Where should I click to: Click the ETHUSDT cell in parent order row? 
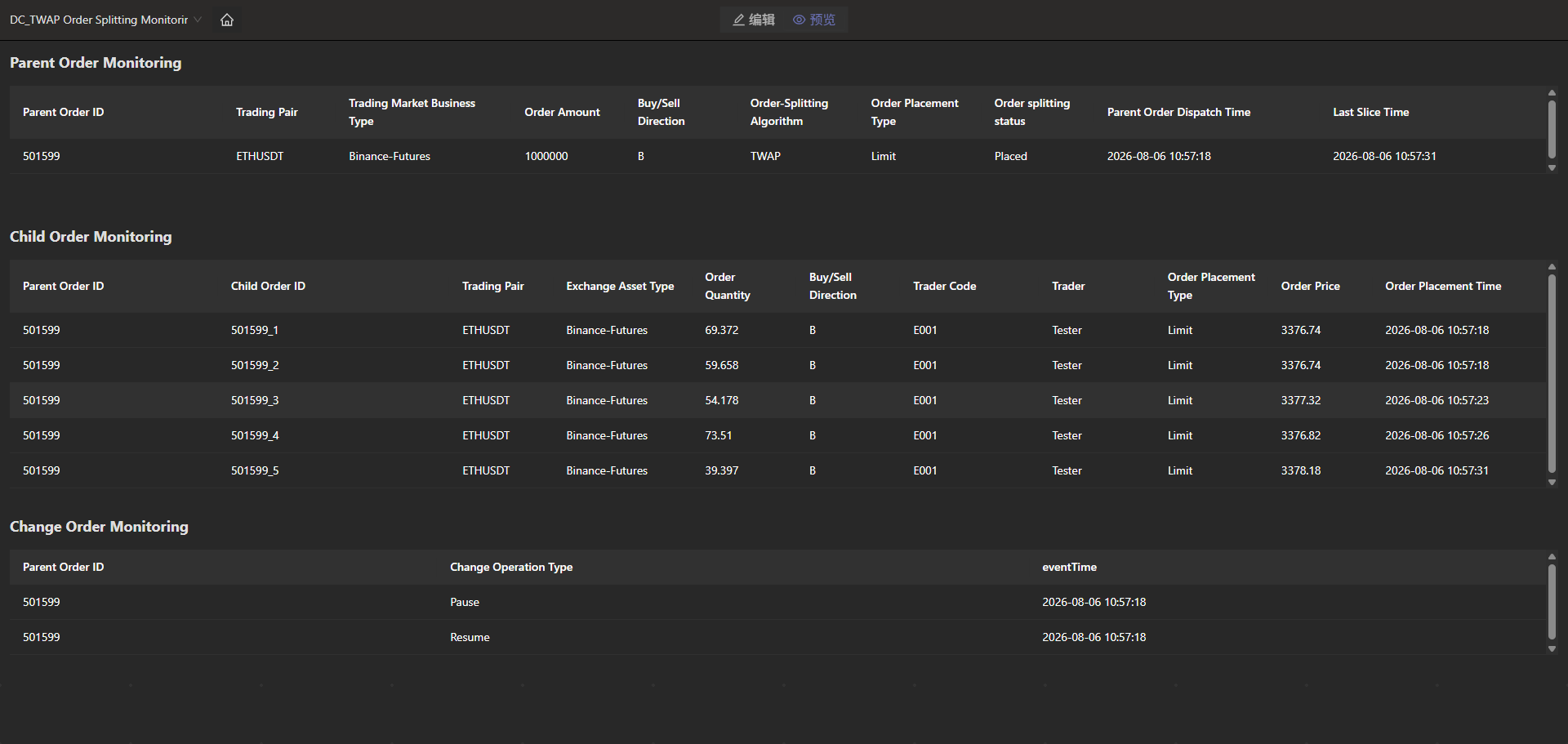pos(260,156)
